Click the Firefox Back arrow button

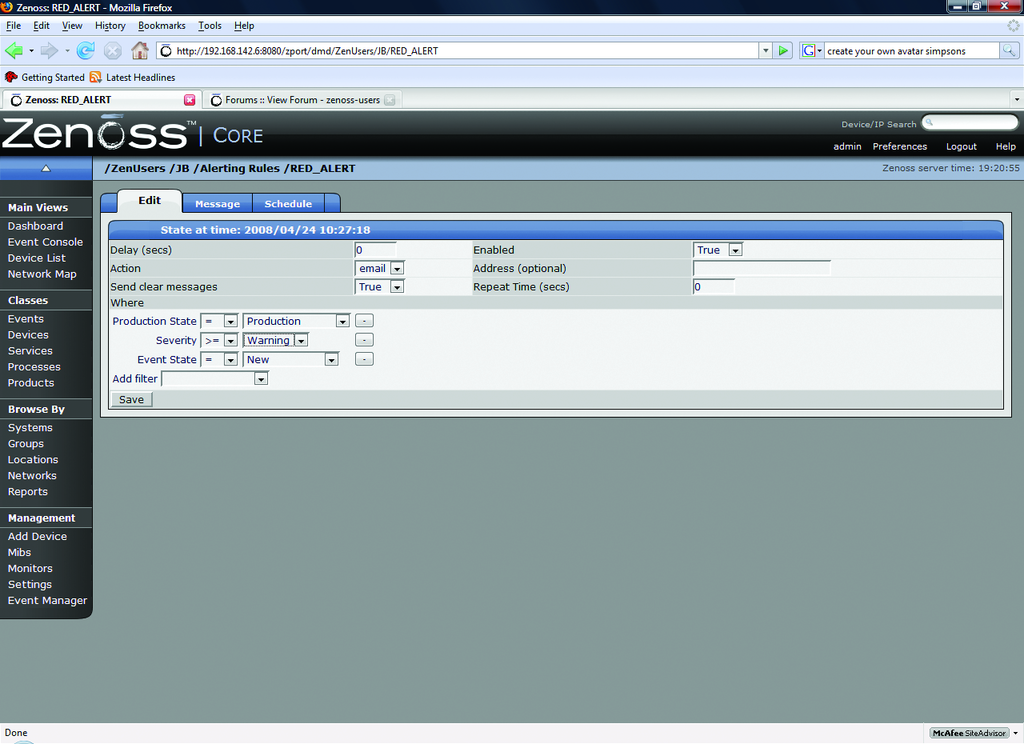pos(14,51)
